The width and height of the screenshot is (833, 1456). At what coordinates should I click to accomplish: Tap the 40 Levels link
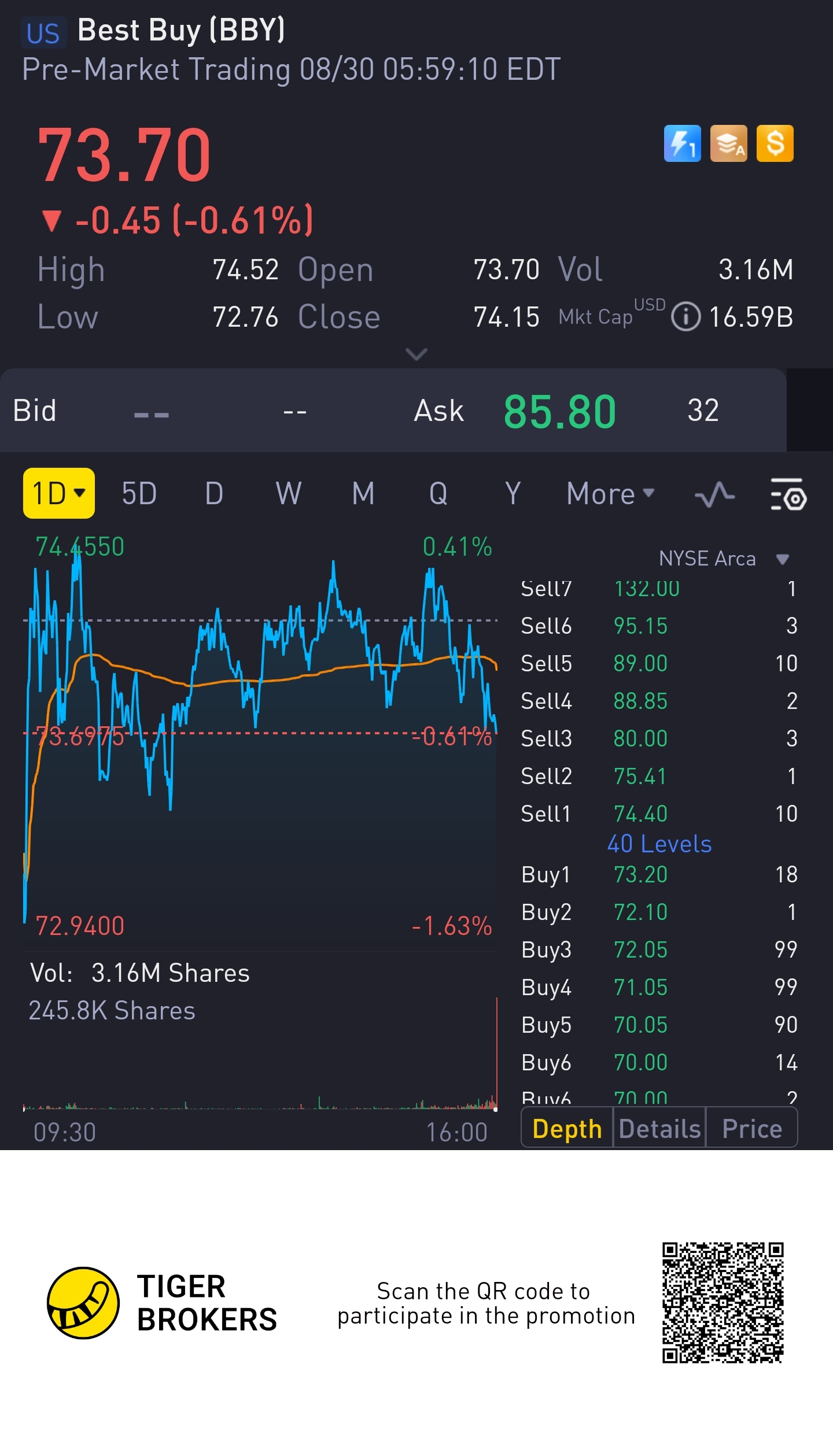[659, 844]
